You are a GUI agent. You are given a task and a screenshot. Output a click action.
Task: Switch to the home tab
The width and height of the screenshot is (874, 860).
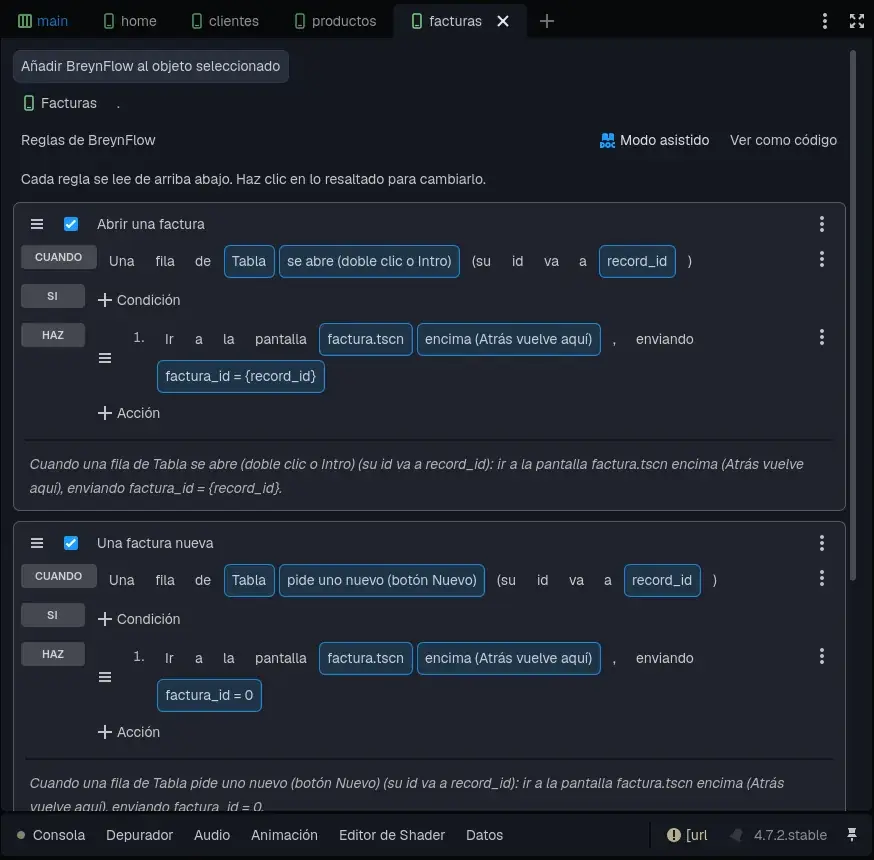(x=130, y=21)
